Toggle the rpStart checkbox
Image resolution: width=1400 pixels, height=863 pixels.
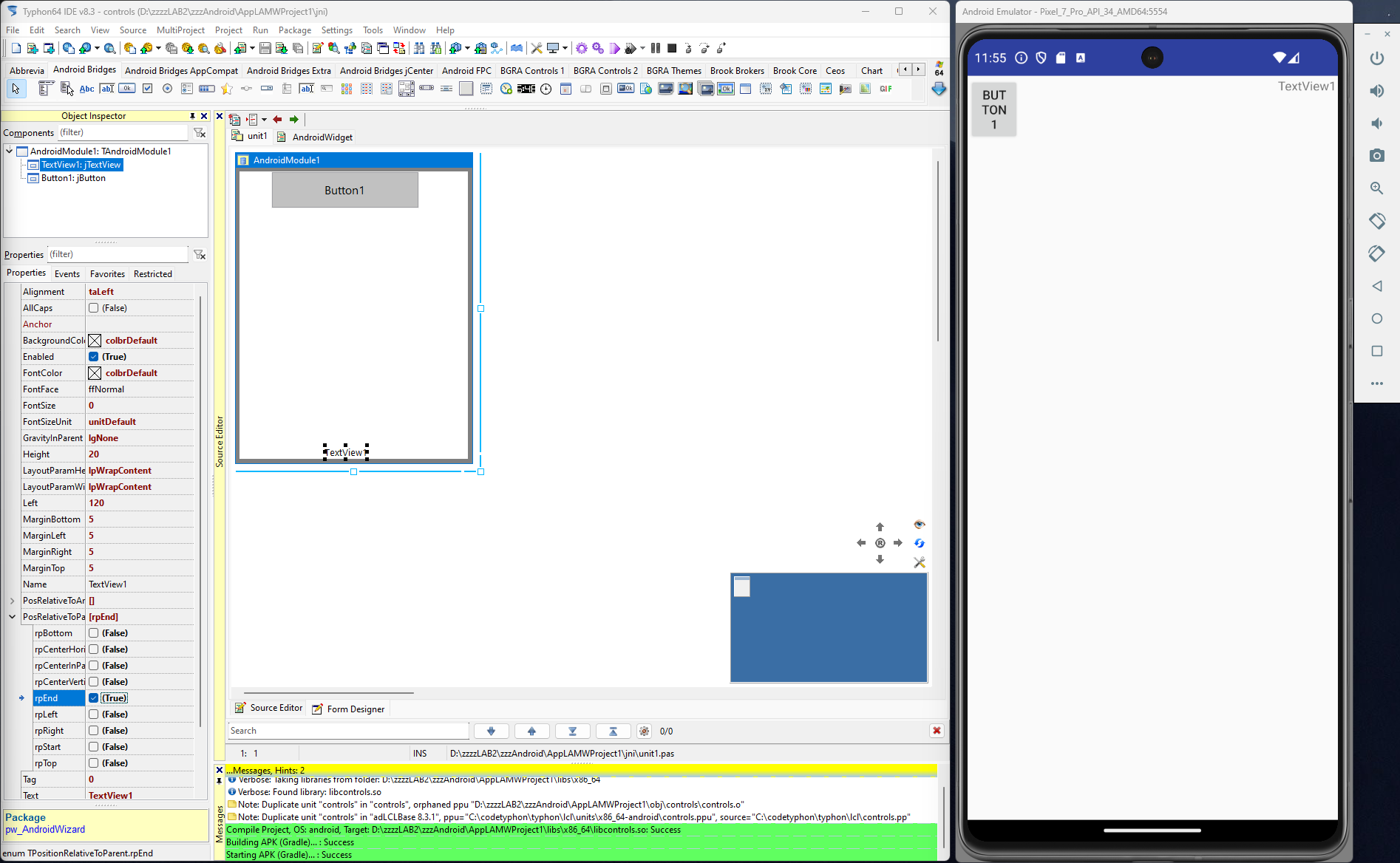pyautogui.click(x=94, y=747)
